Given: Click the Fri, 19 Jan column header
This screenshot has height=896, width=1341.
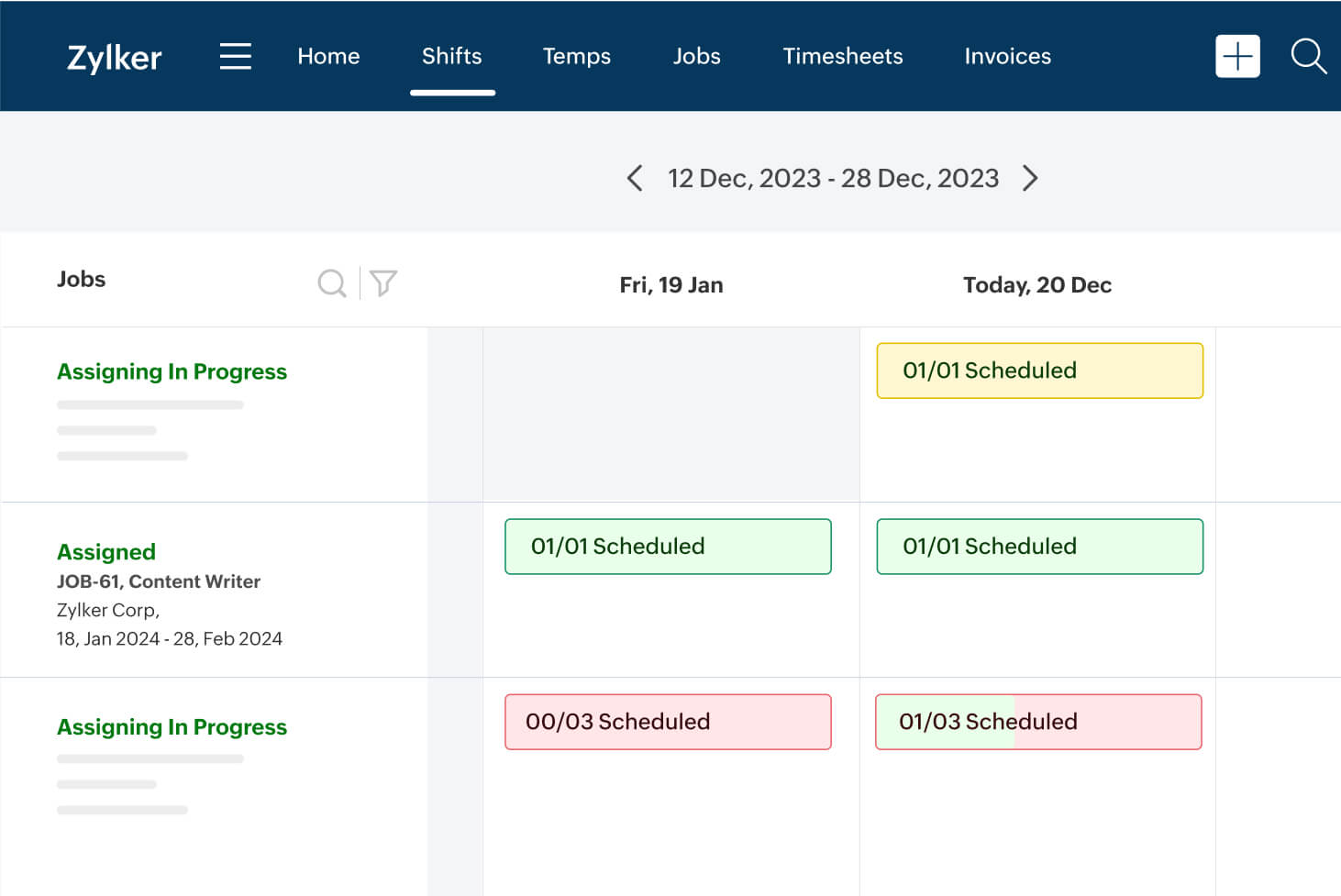Looking at the screenshot, I should point(671,285).
